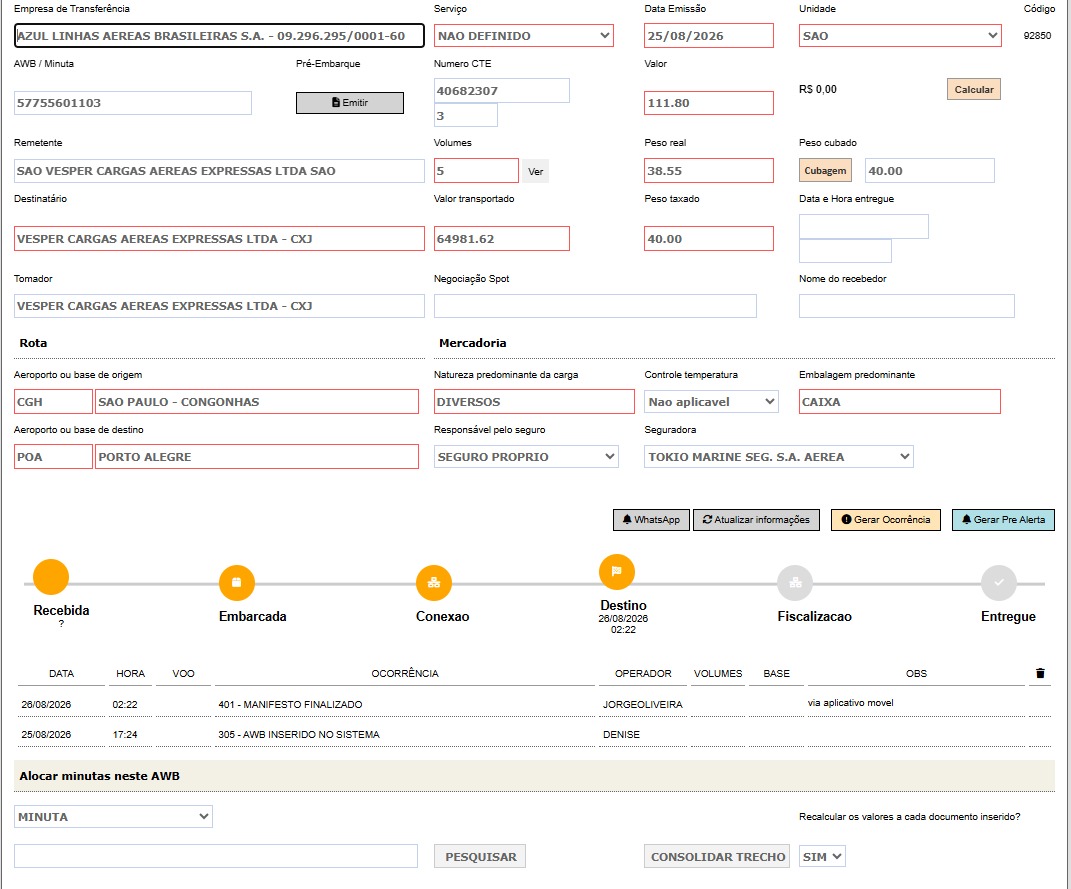This screenshot has height=889, width=1071.
Task: Click the trash icon in occurrences header
Action: coord(1040,673)
